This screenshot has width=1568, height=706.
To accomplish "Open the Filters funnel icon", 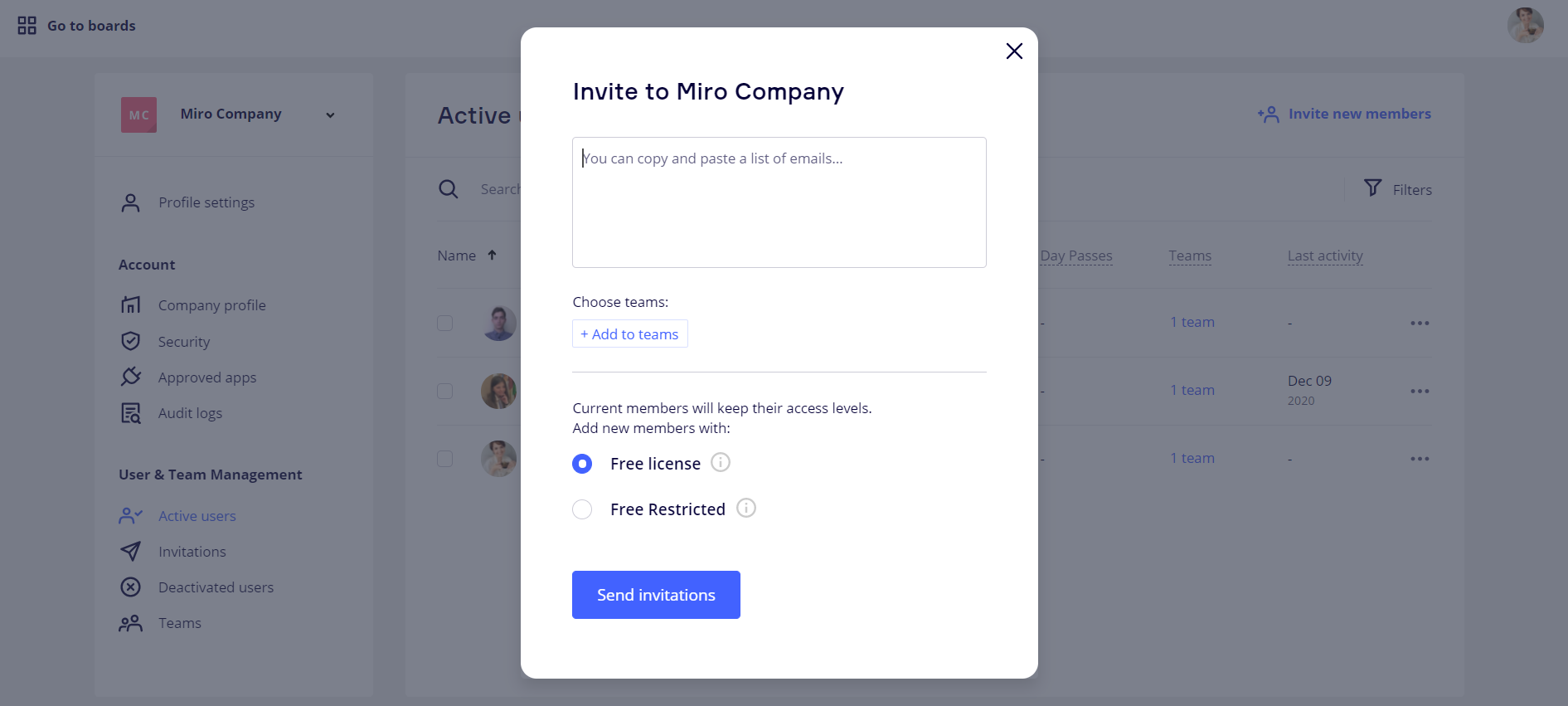I will tap(1373, 188).
